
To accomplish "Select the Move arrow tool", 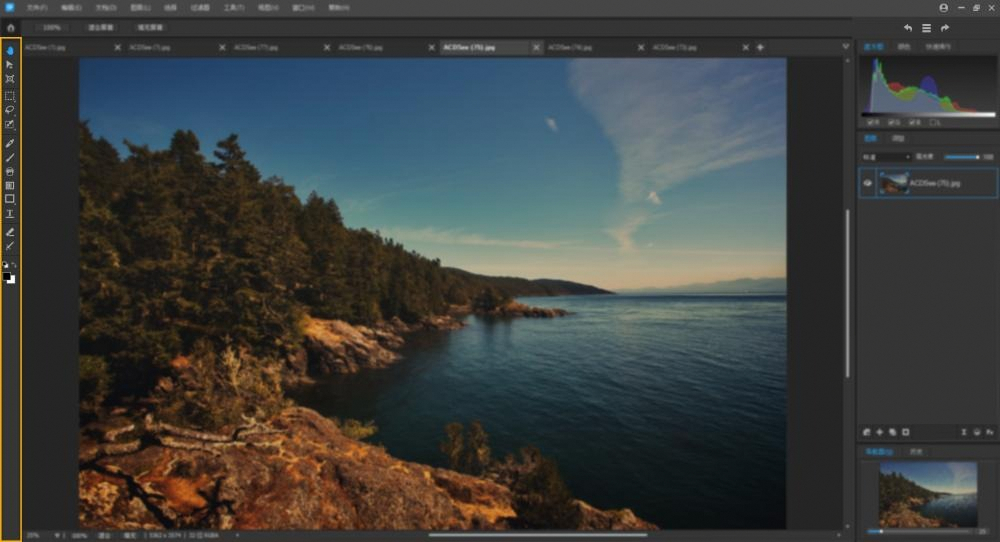I will click(x=10, y=64).
